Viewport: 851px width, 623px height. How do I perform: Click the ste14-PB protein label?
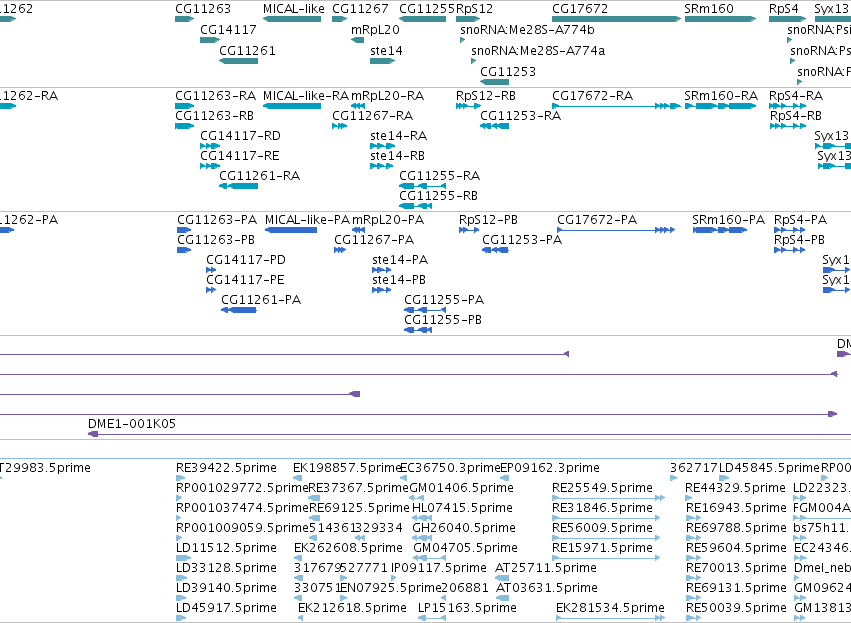(398, 280)
